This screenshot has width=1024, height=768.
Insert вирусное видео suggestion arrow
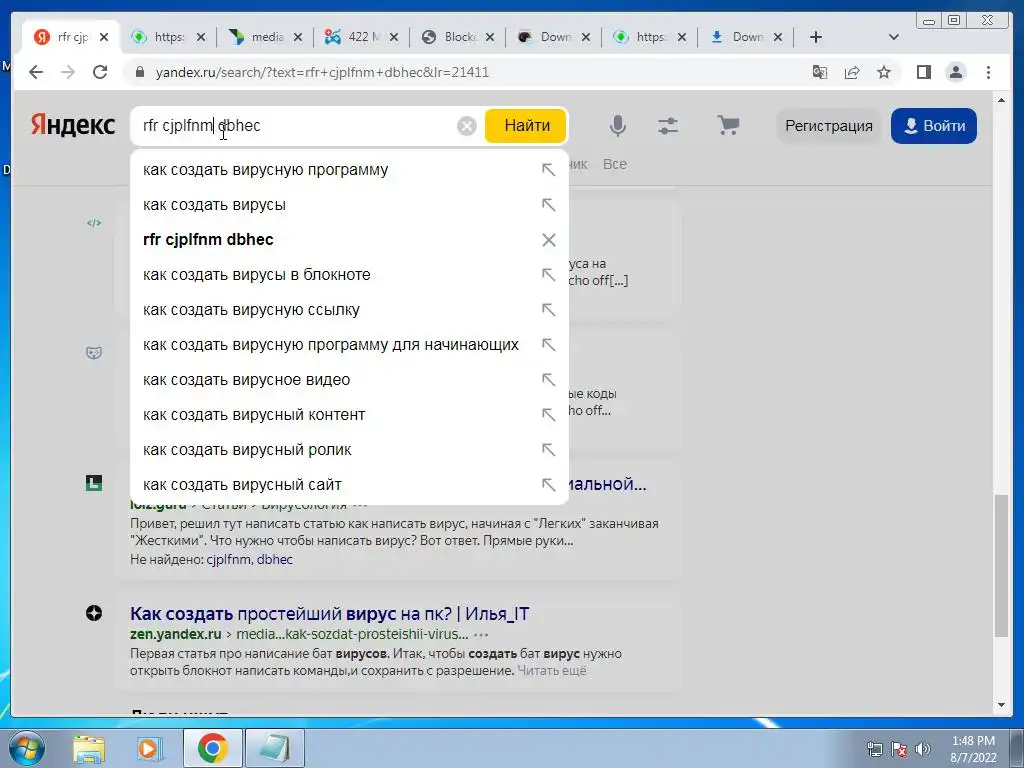coord(549,379)
